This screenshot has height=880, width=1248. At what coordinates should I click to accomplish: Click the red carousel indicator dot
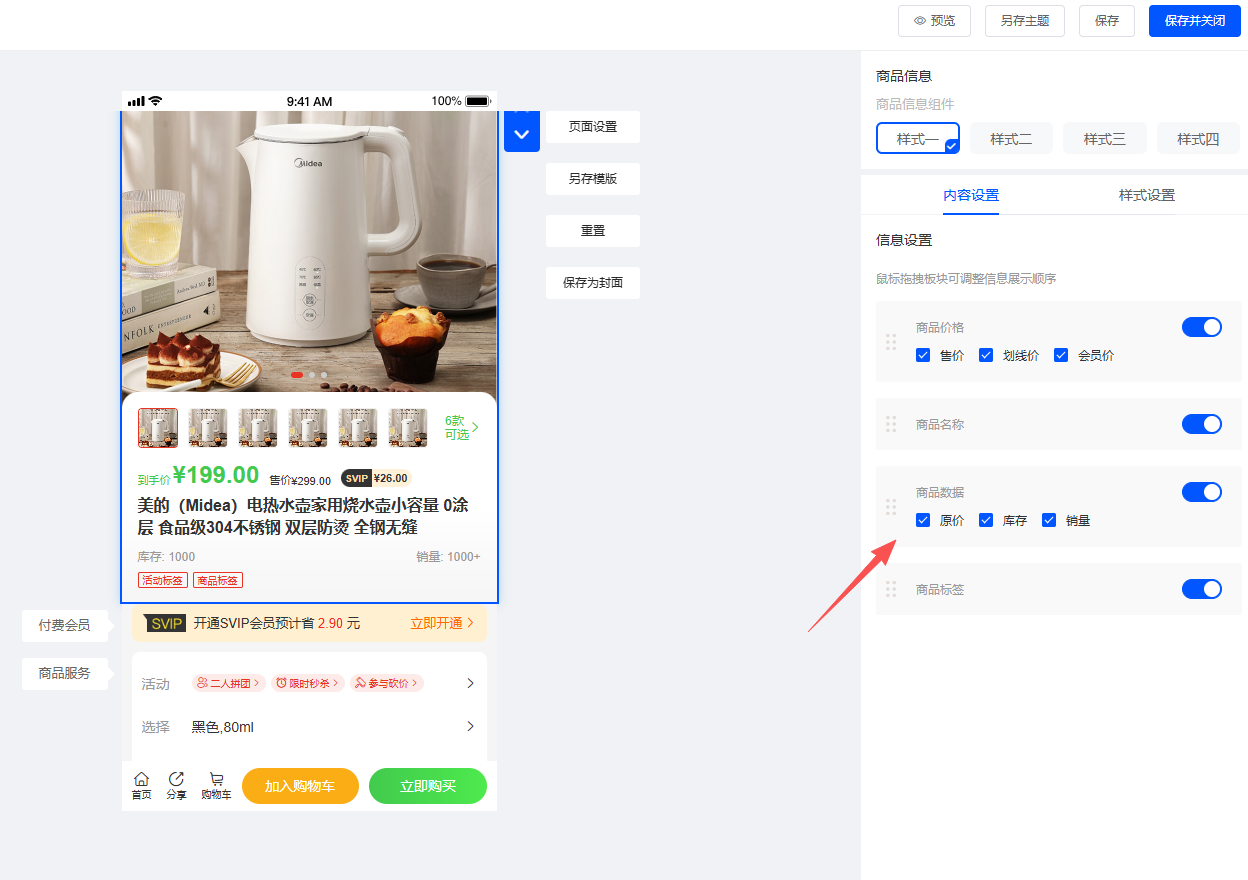[297, 375]
